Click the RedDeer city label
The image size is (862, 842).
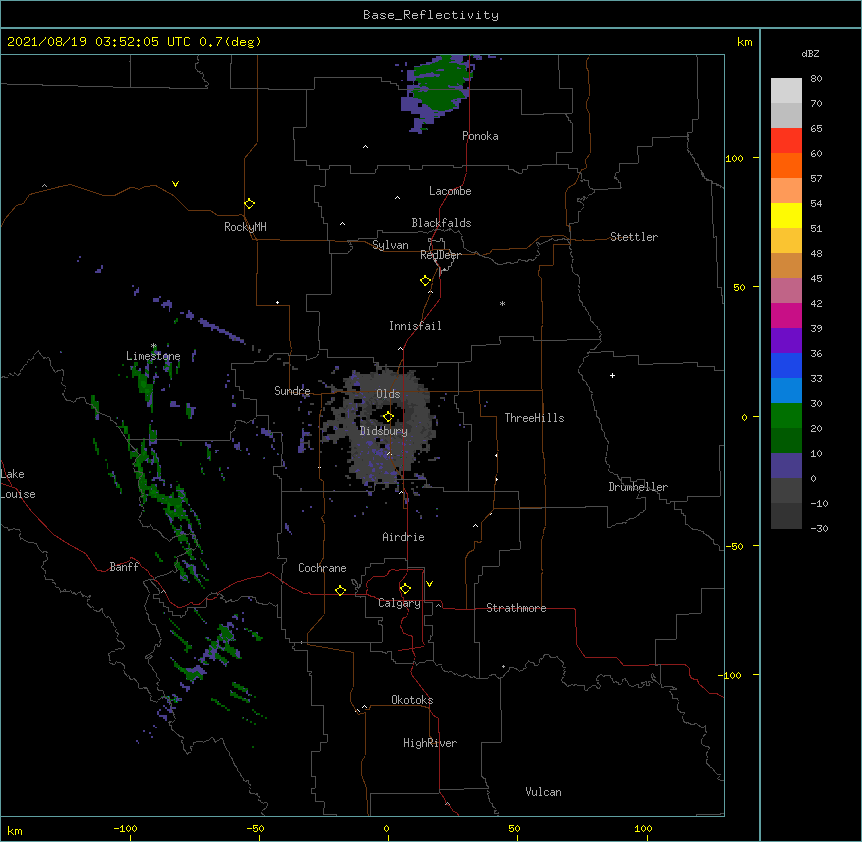[440, 255]
